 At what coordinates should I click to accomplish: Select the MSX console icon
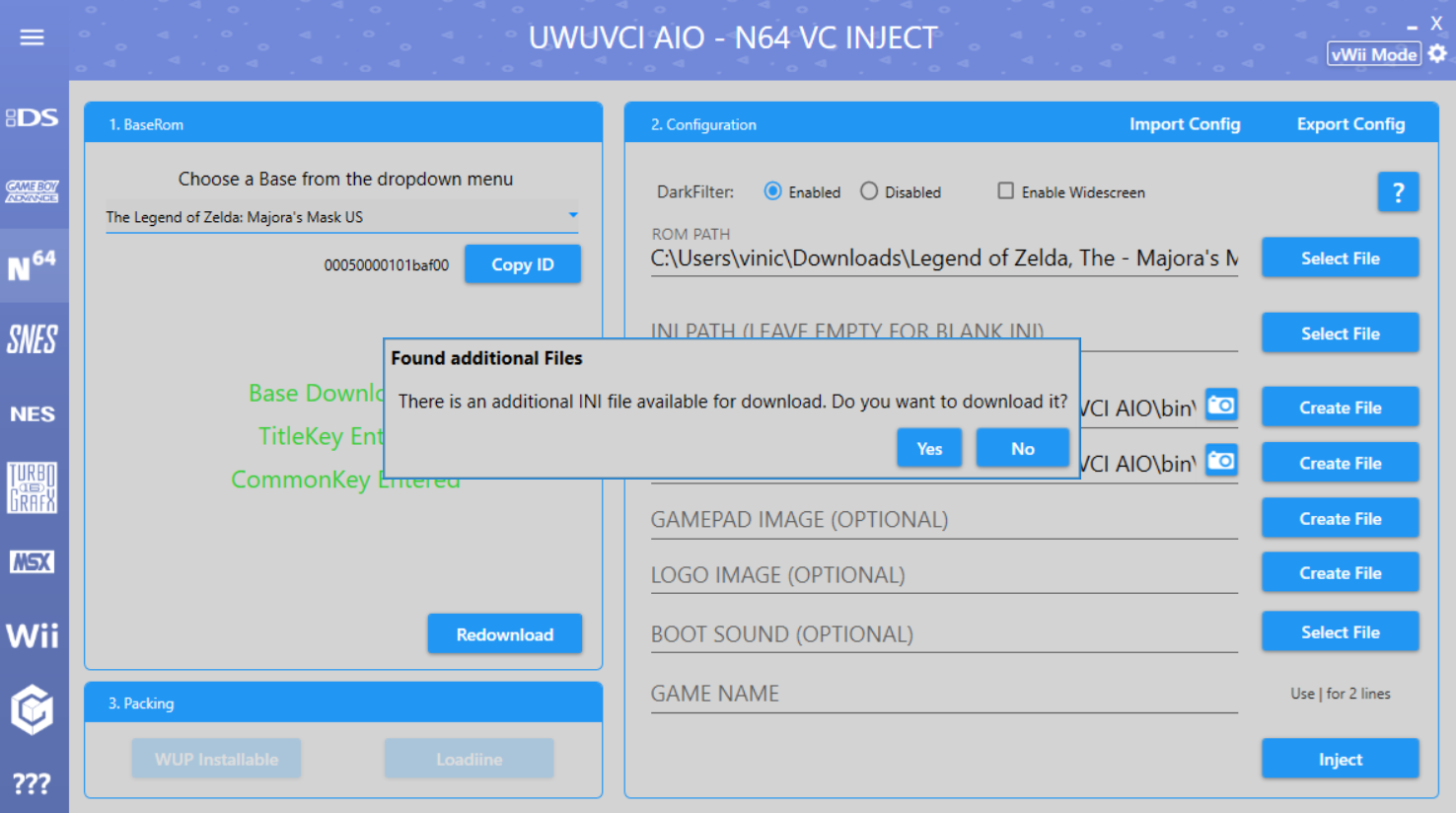click(x=33, y=562)
